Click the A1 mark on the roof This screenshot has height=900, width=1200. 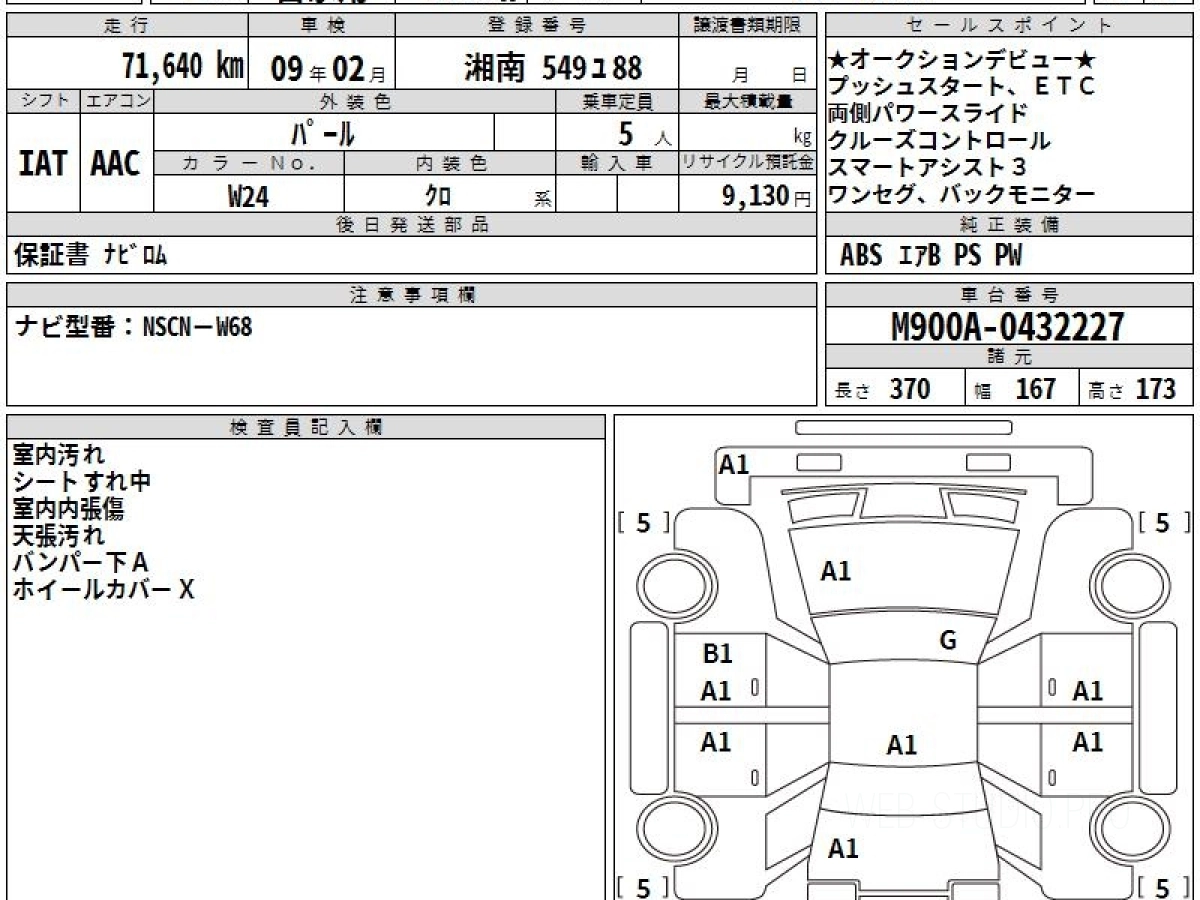tap(902, 745)
